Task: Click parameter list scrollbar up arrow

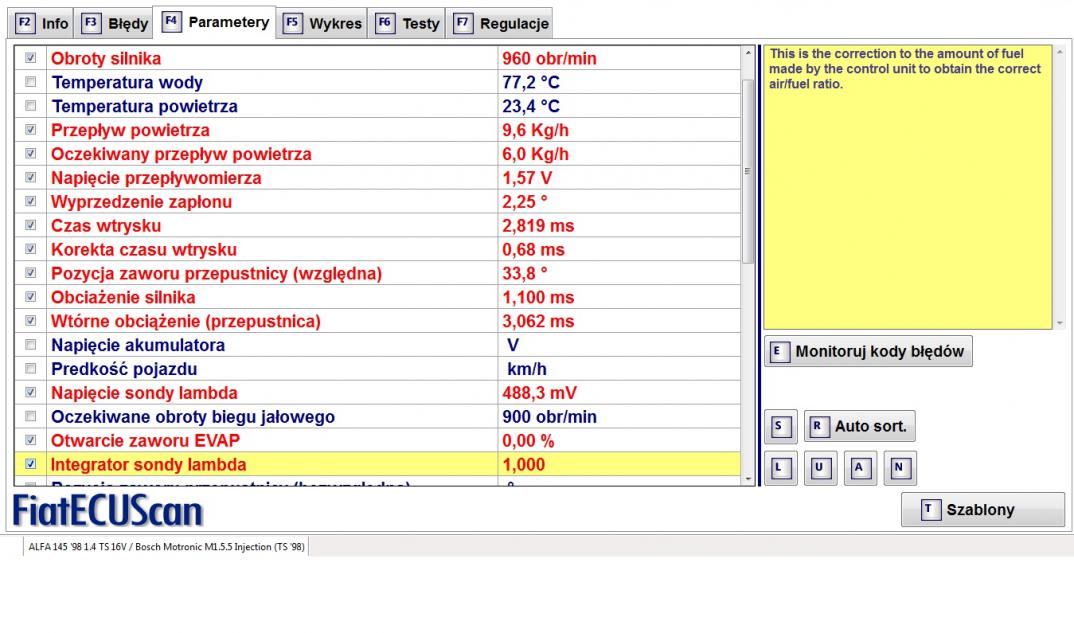Action: (748, 53)
